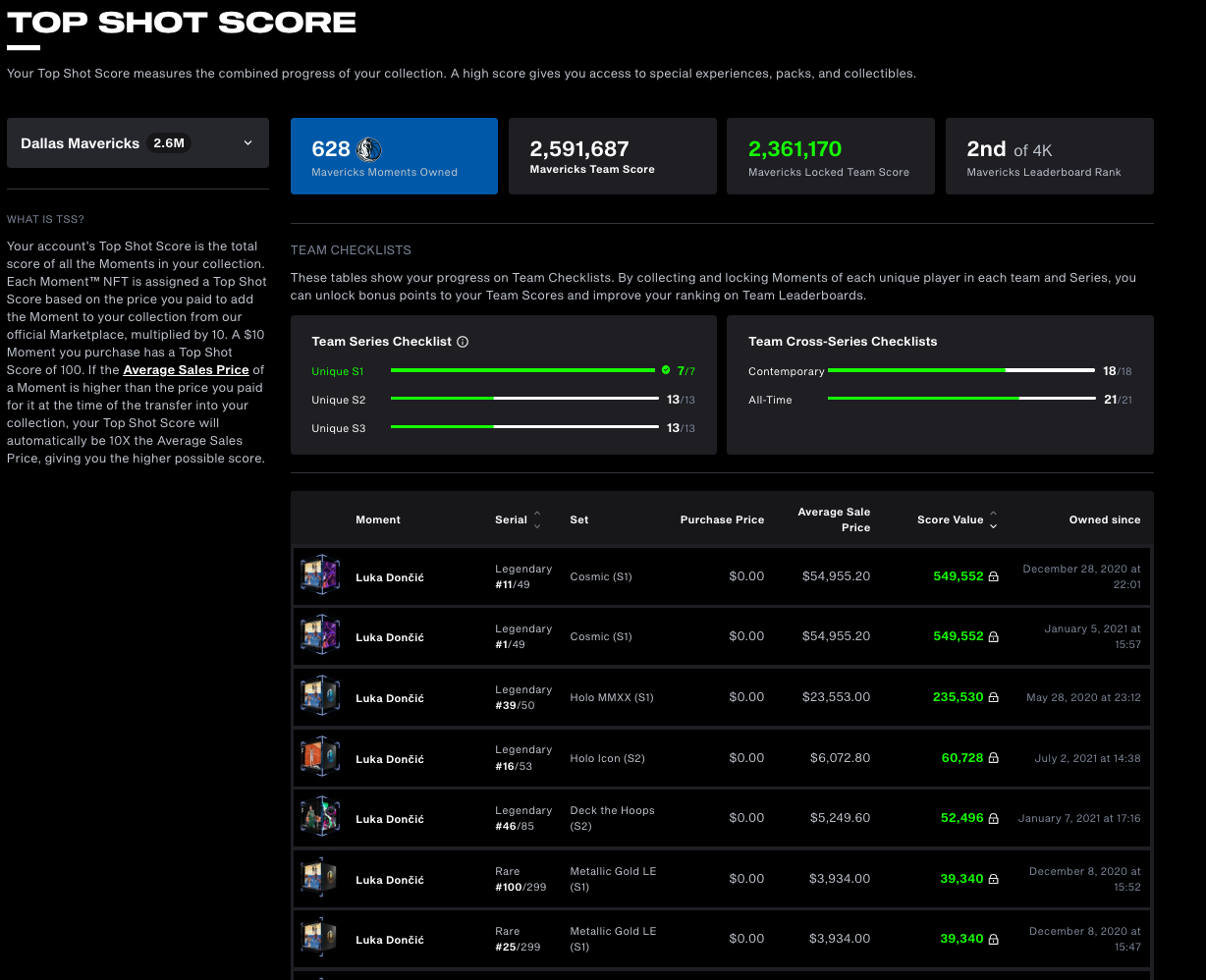This screenshot has width=1206, height=980.
Task: Click the Moment column header
Action: [x=378, y=519]
